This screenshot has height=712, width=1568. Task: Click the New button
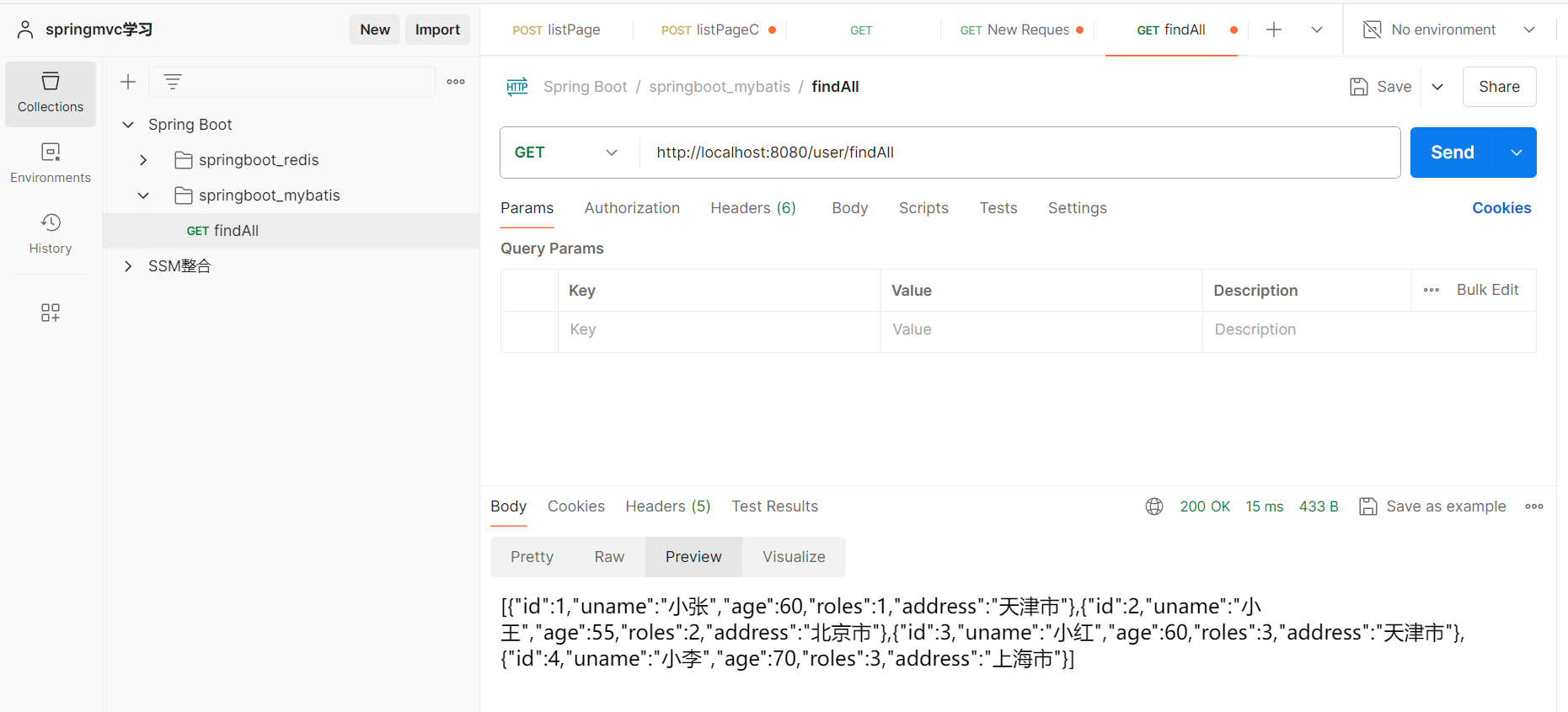[x=375, y=29]
